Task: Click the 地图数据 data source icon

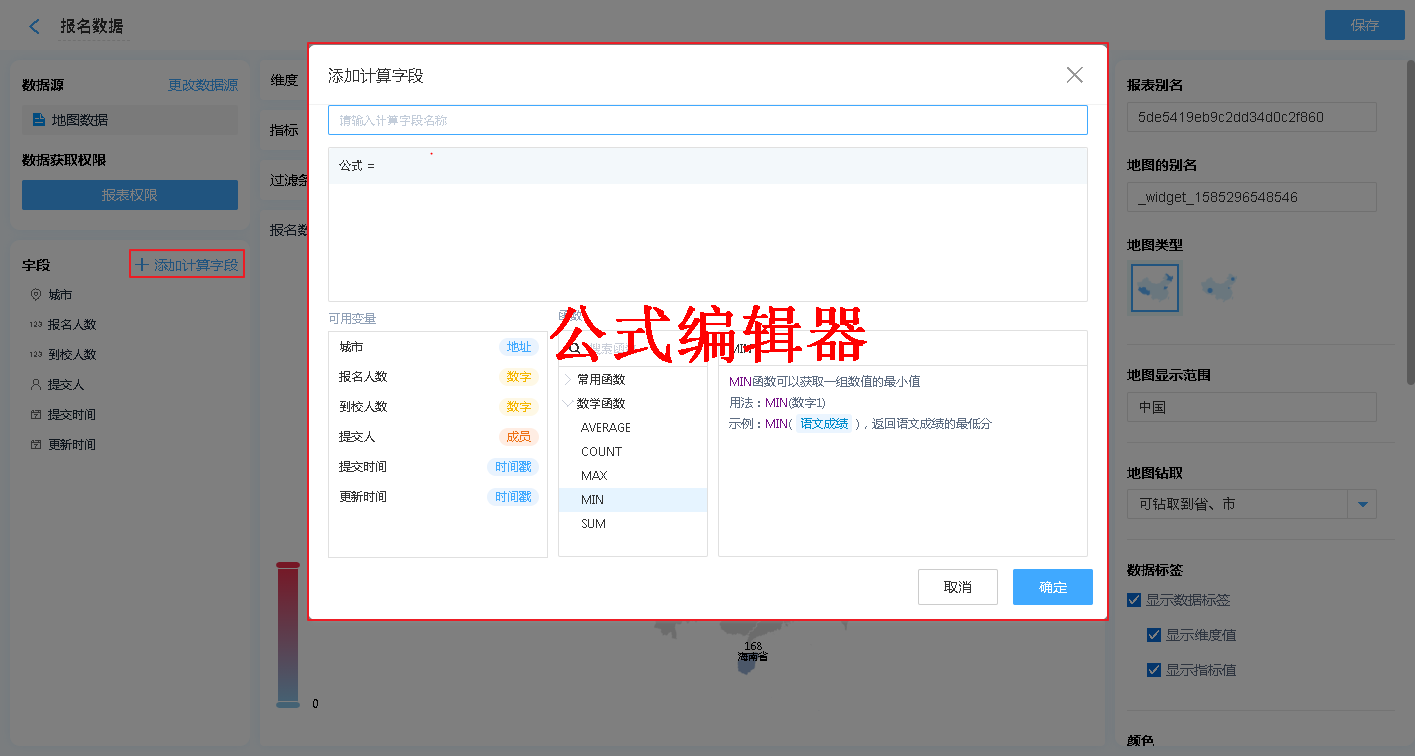Action: pos(39,120)
